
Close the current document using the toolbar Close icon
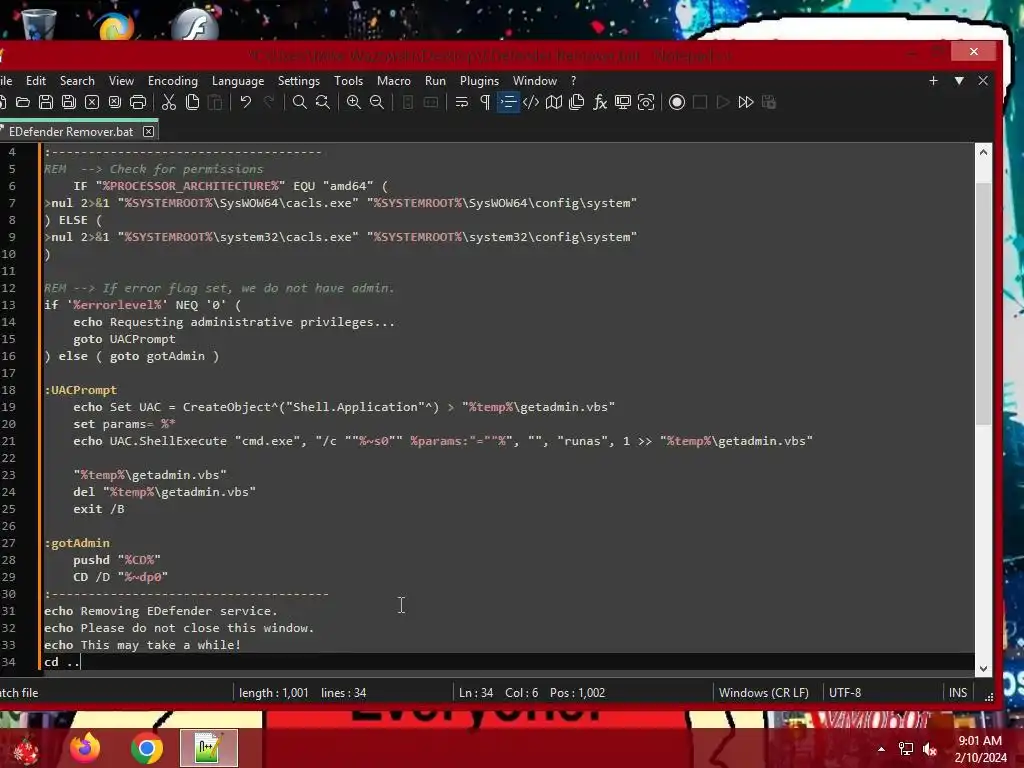pyautogui.click(x=92, y=103)
